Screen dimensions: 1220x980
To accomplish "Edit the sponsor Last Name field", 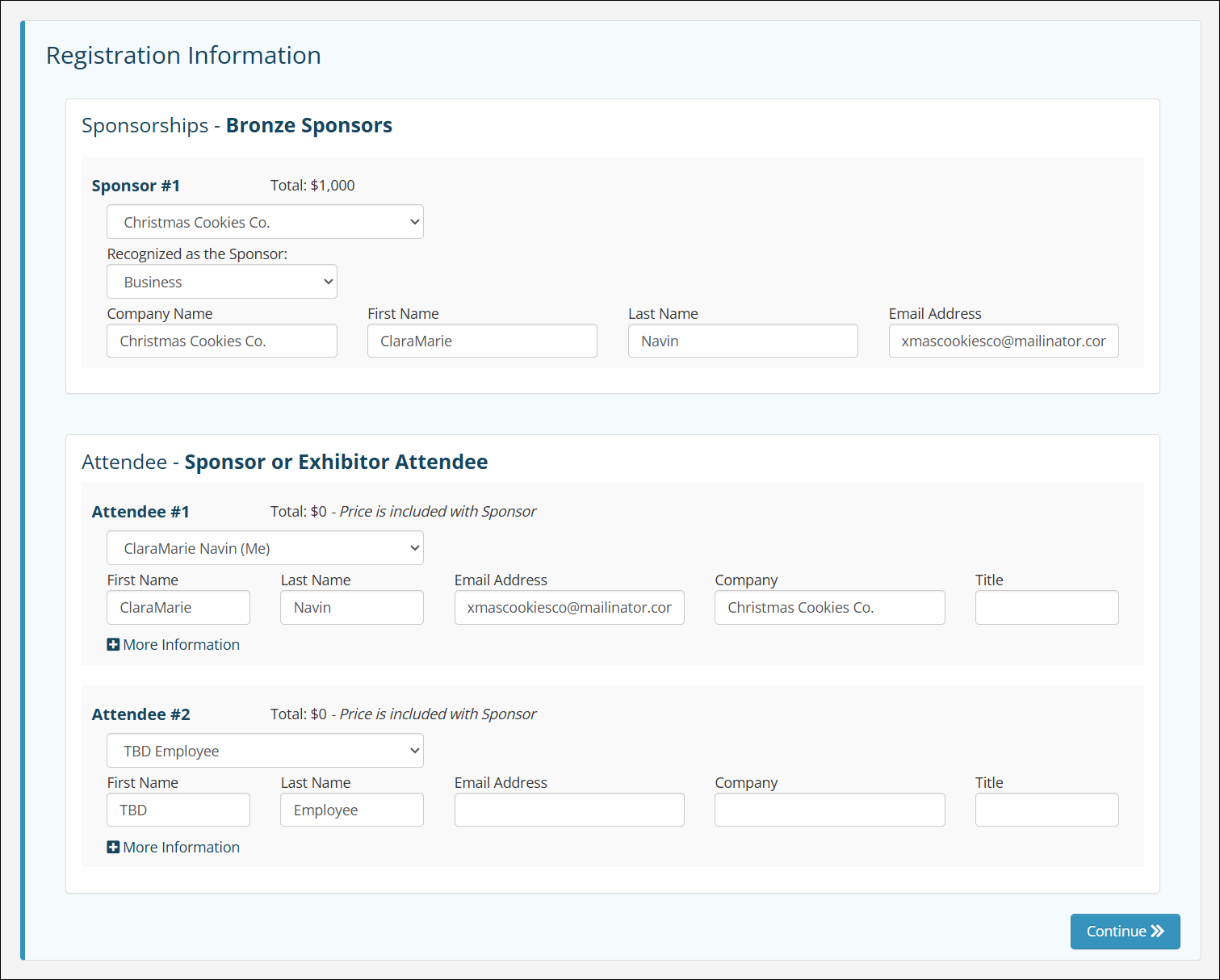I will point(743,341).
